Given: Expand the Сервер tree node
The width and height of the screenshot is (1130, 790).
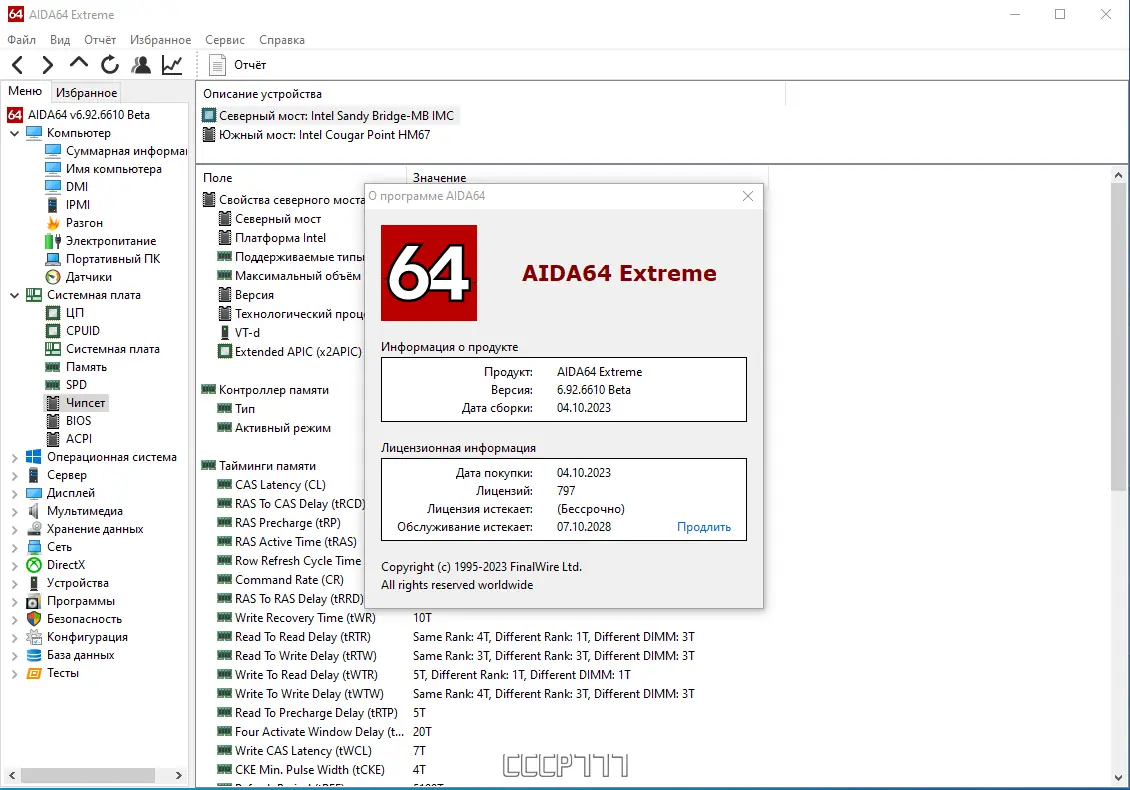Looking at the screenshot, I should [14, 476].
